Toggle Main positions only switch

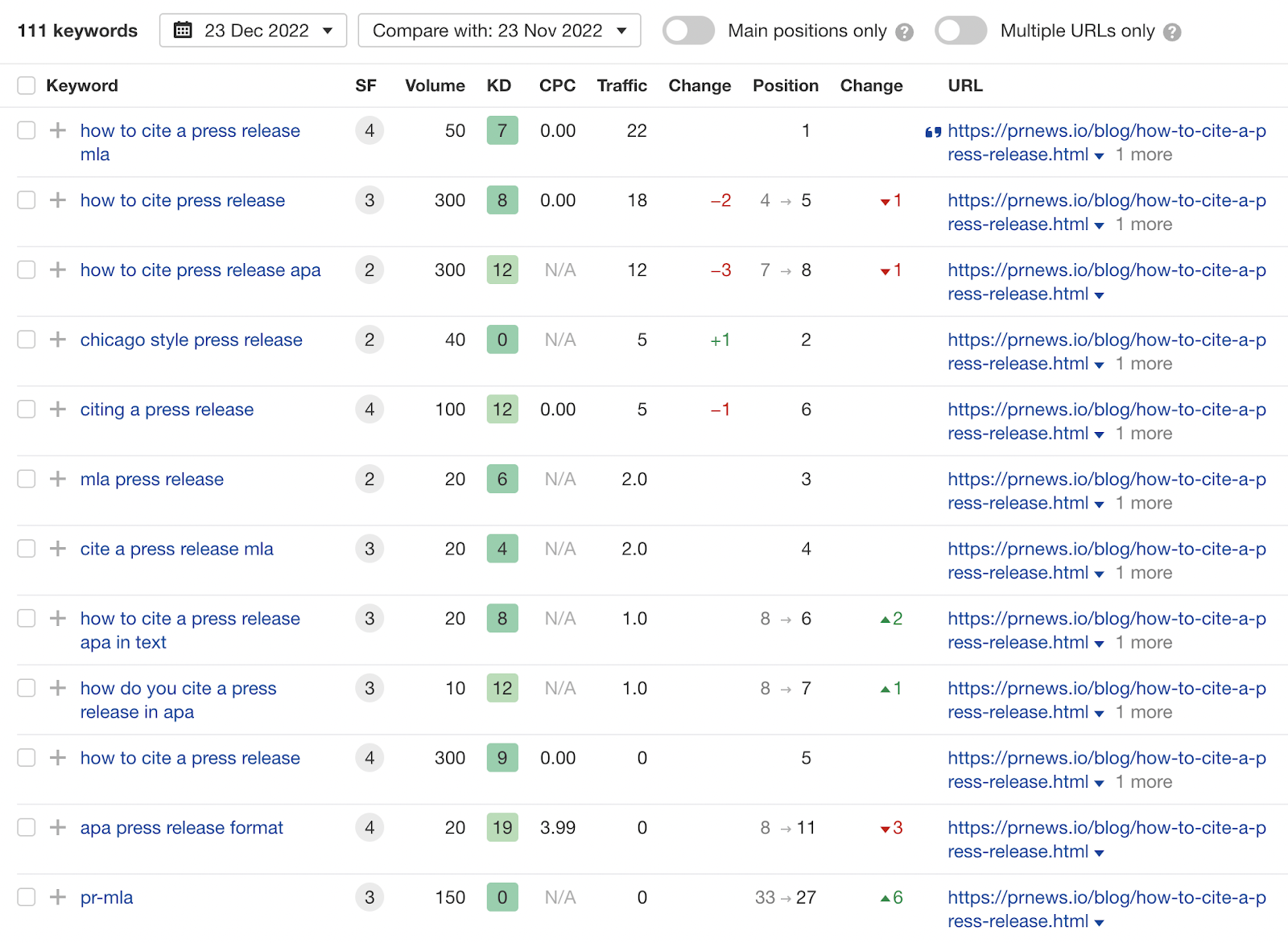[688, 31]
